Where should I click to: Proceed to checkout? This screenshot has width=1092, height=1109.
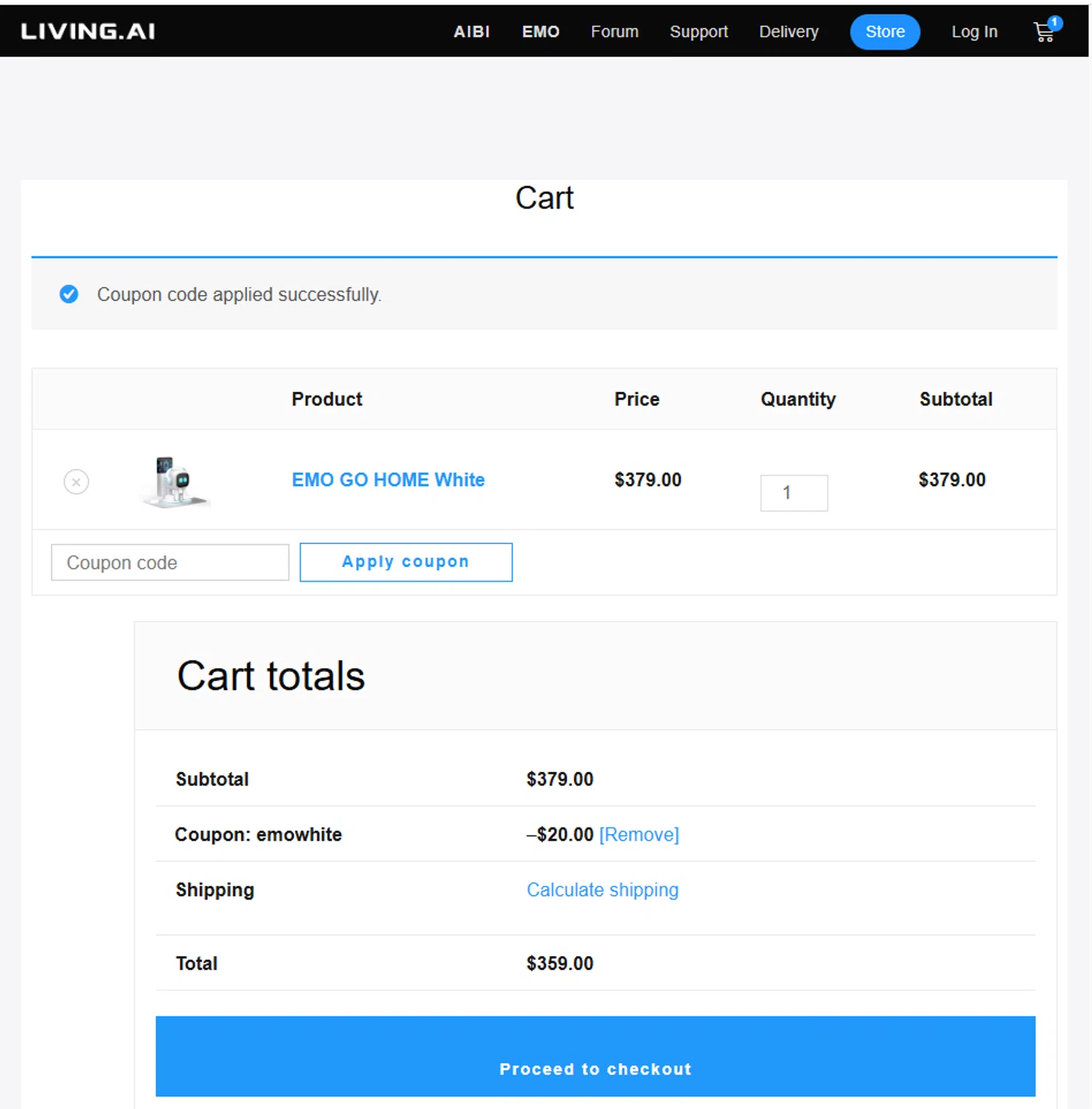tap(595, 1056)
